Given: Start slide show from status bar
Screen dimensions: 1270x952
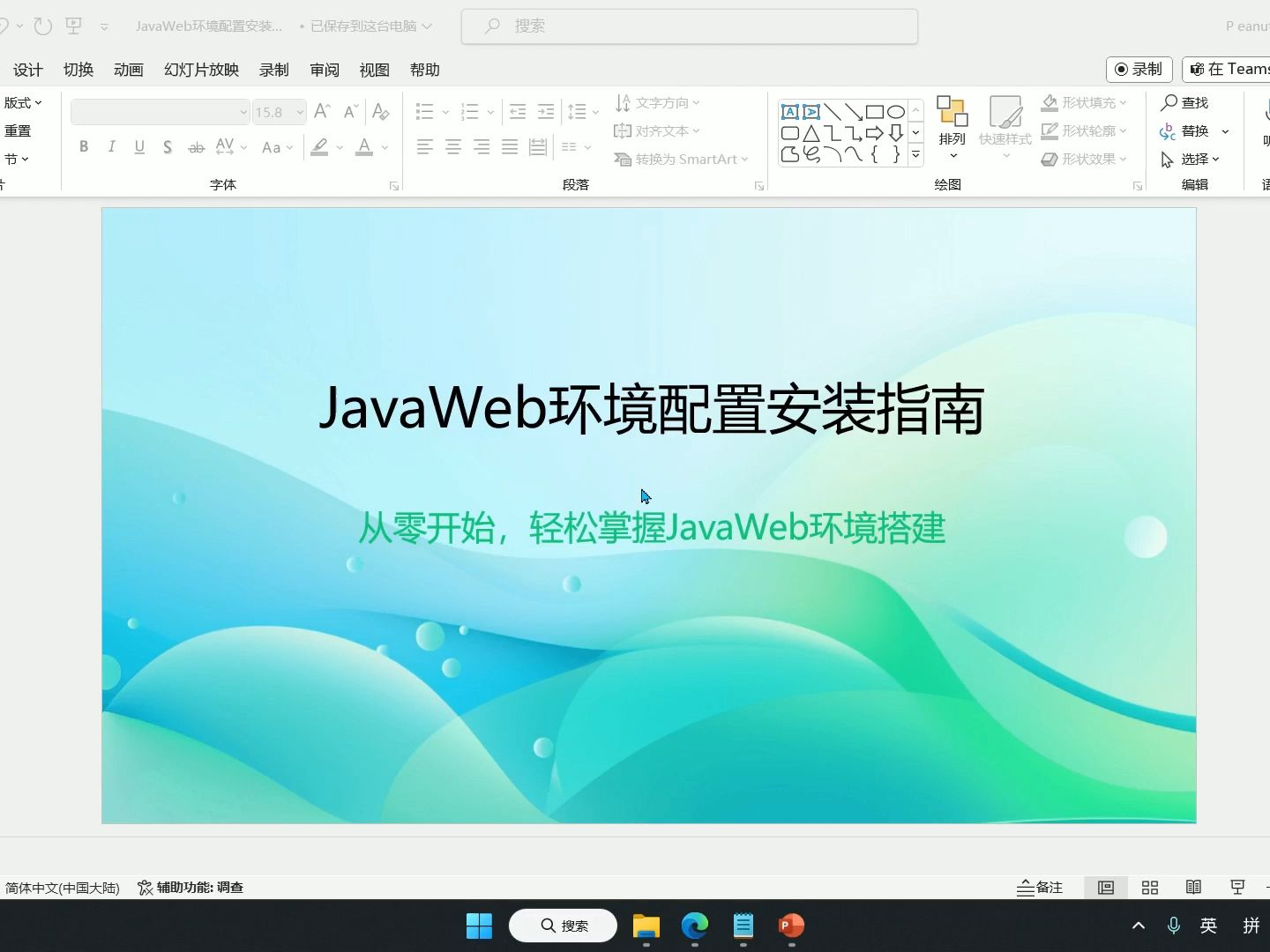Looking at the screenshot, I should (x=1237, y=888).
